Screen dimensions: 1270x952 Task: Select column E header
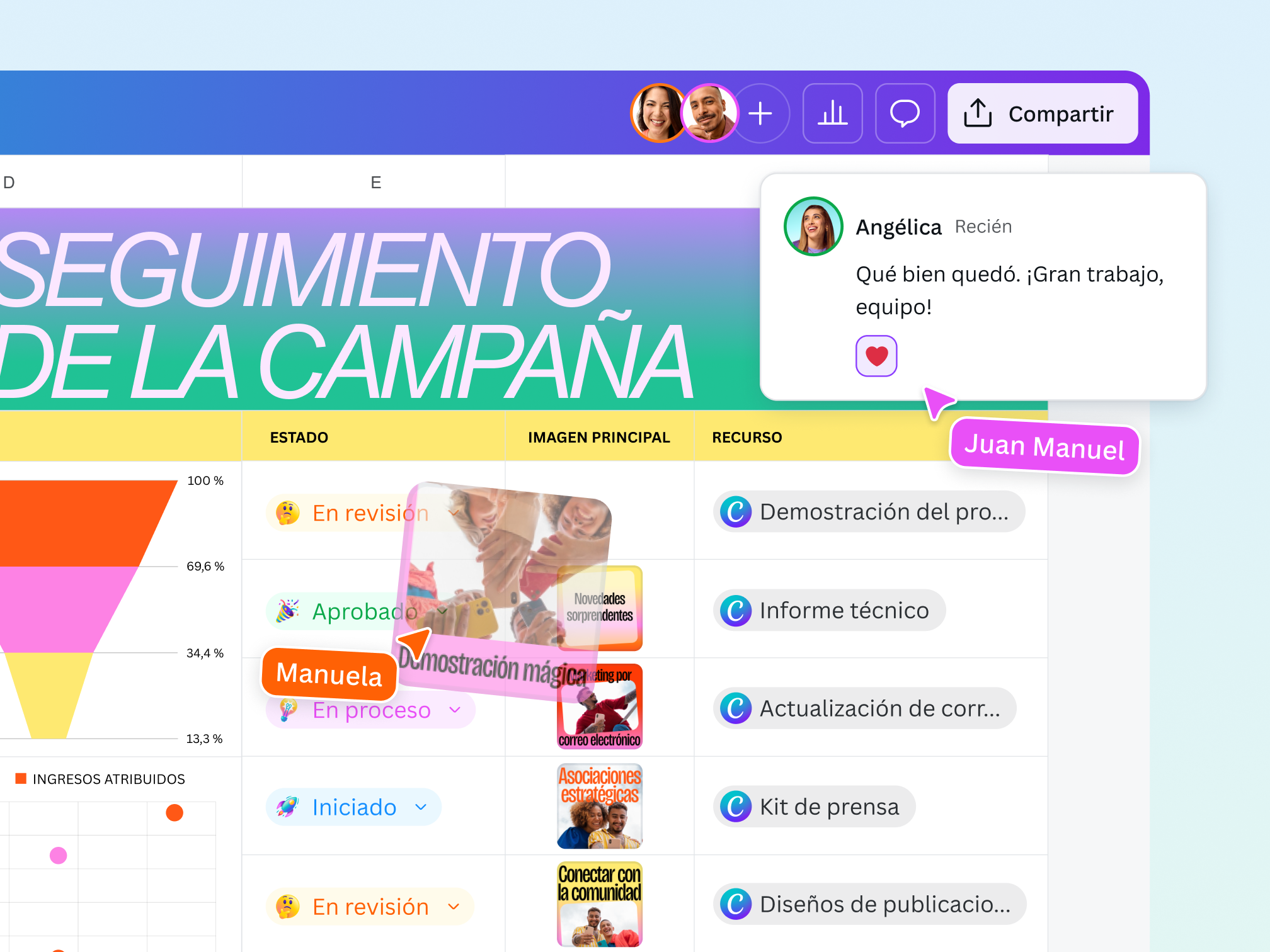click(x=375, y=183)
